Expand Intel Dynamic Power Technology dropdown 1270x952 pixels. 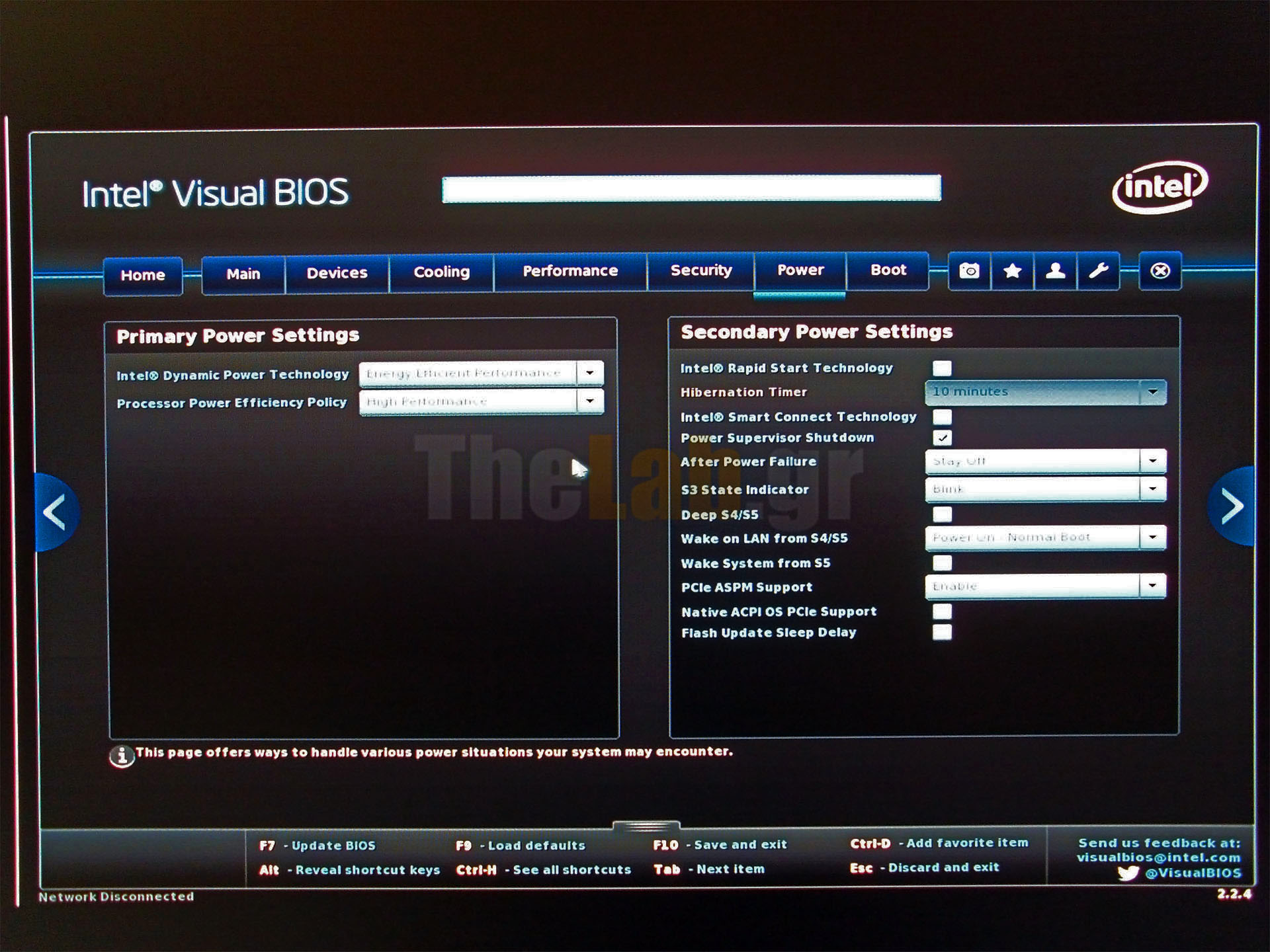pos(589,374)
